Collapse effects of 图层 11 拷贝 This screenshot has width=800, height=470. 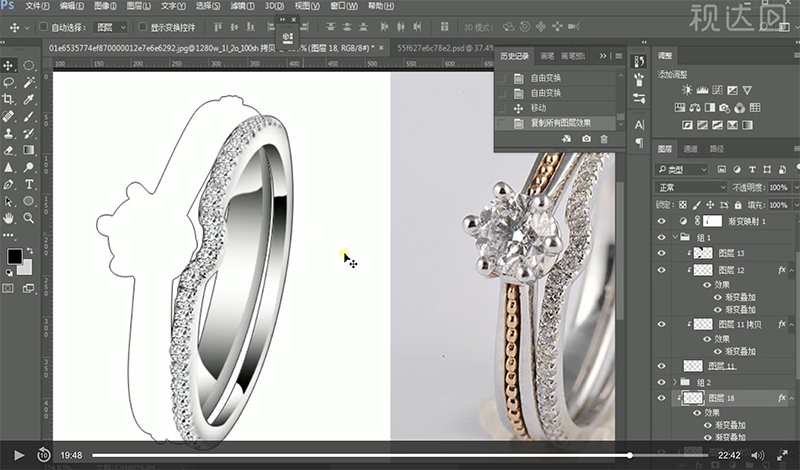792,324
